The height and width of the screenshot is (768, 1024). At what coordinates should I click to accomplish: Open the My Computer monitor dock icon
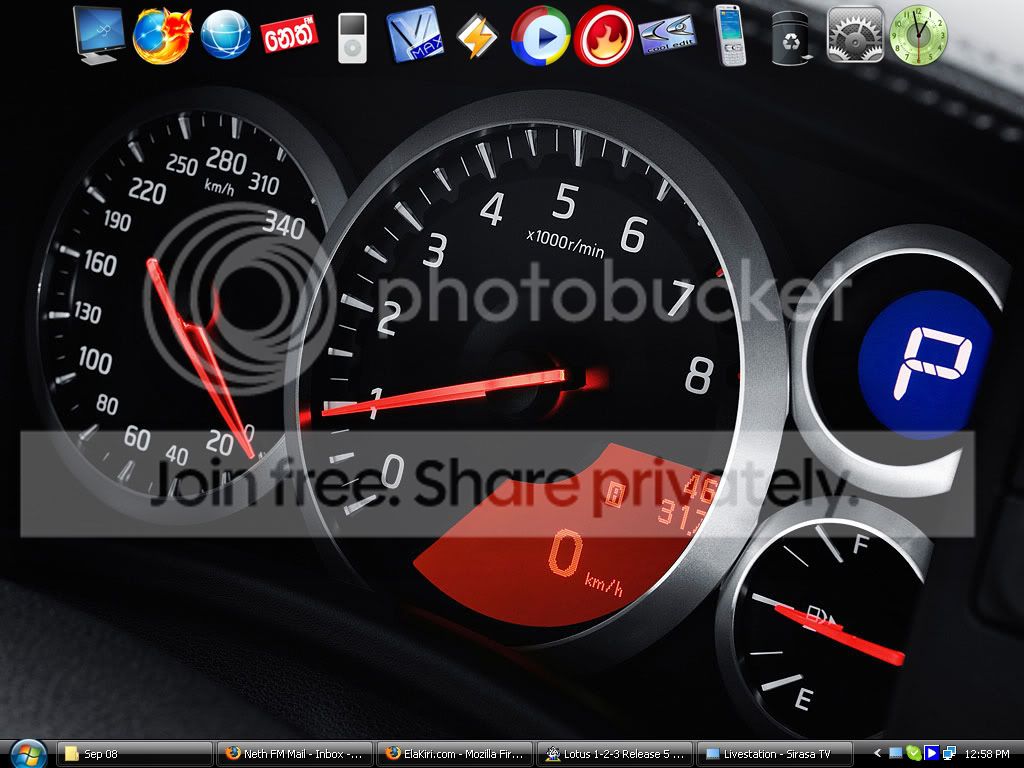tap(99, 36)
